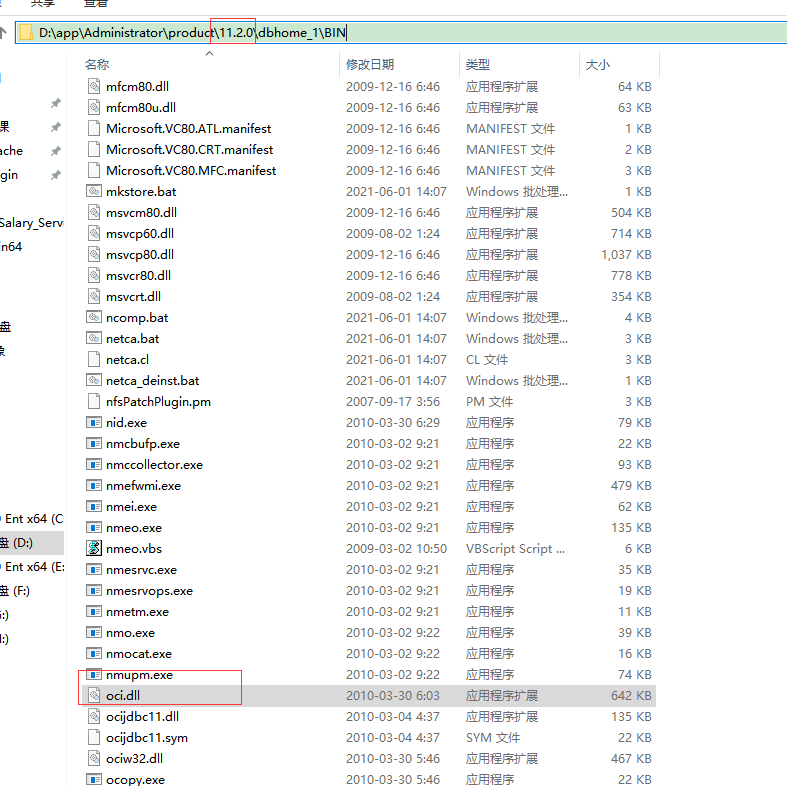Select the netca_deinst.bat file name
This screenshot has height=786, width=787.
[153, 380]
